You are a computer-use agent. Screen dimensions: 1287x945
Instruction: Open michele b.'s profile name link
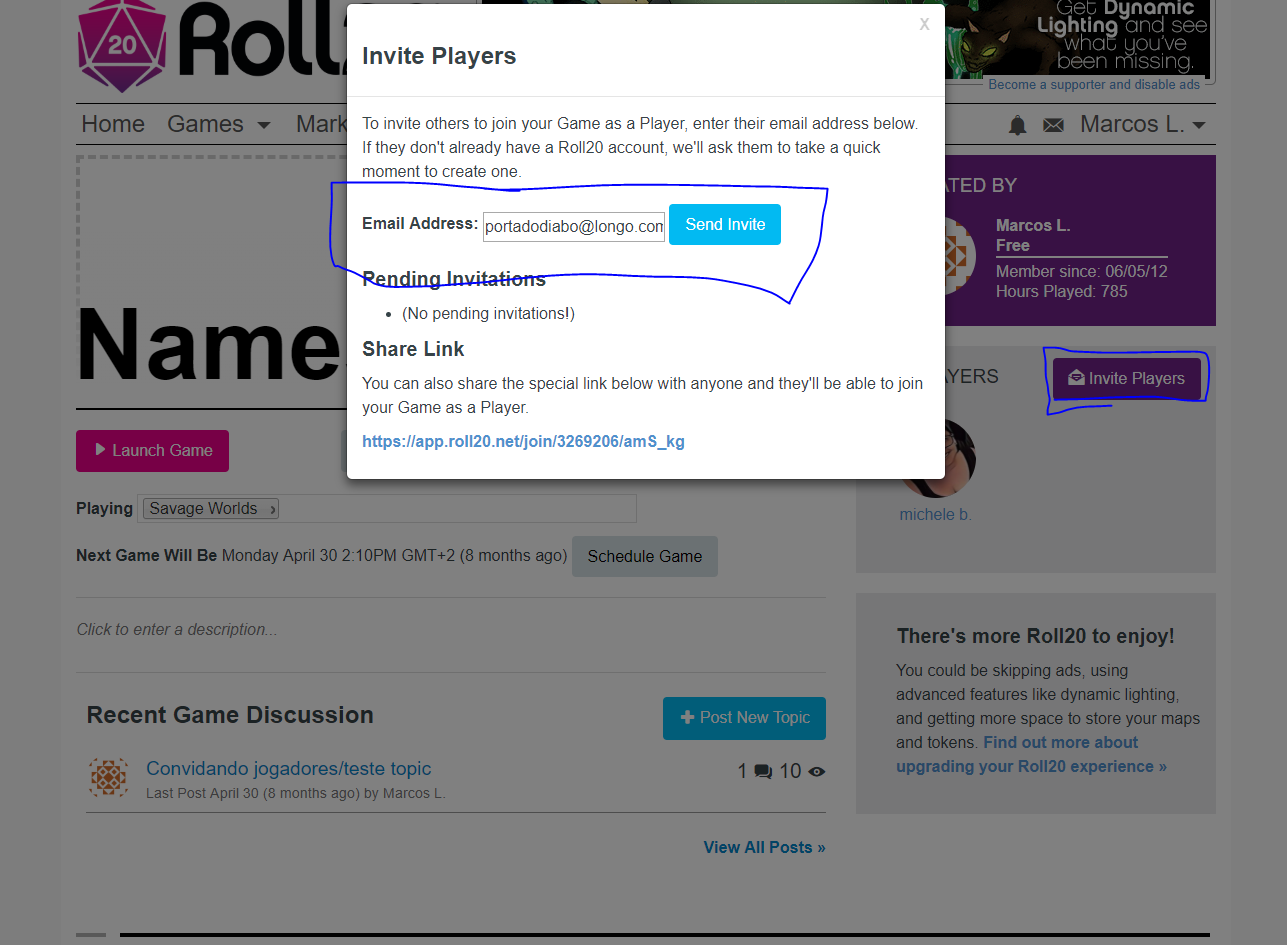click(x=936, y=514)
